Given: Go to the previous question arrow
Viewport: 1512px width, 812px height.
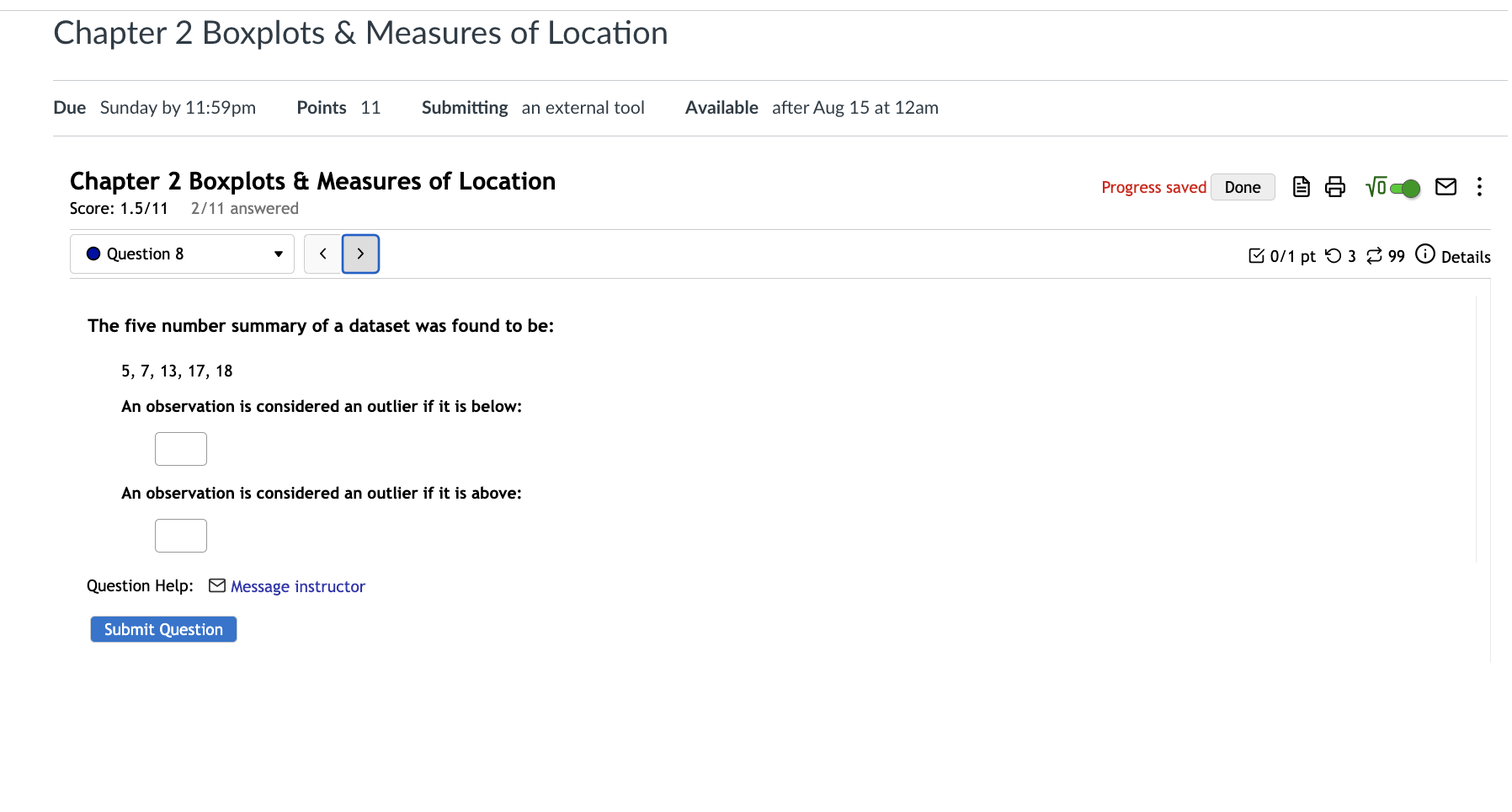Looking at the screenshot, I should pyautogui.click(x=322, y=254).
